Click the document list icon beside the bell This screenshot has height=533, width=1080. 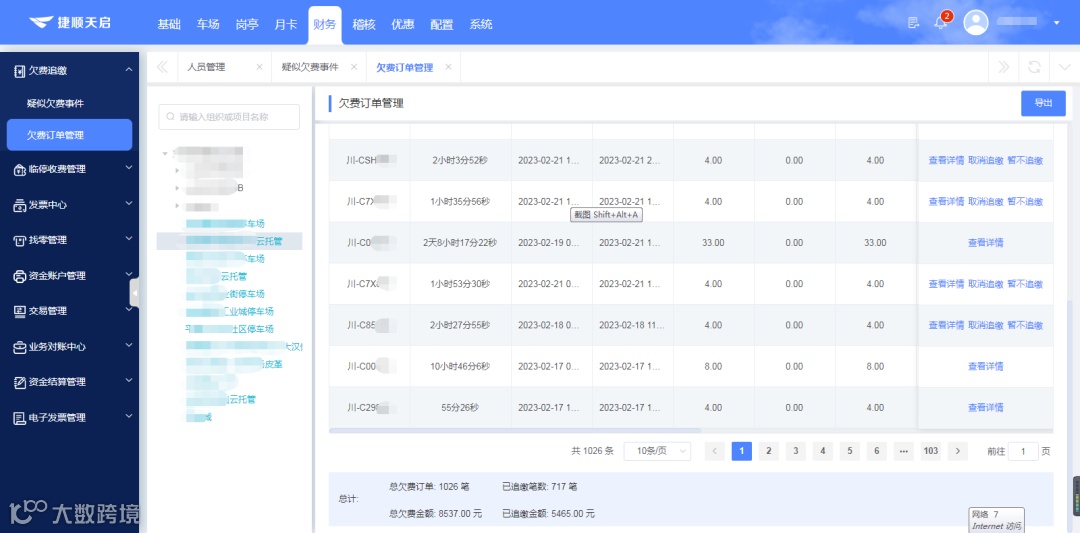914,23
